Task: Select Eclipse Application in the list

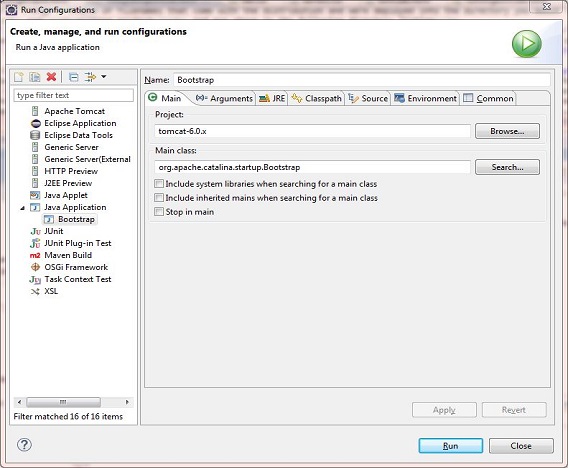Action: coord(80,123)
